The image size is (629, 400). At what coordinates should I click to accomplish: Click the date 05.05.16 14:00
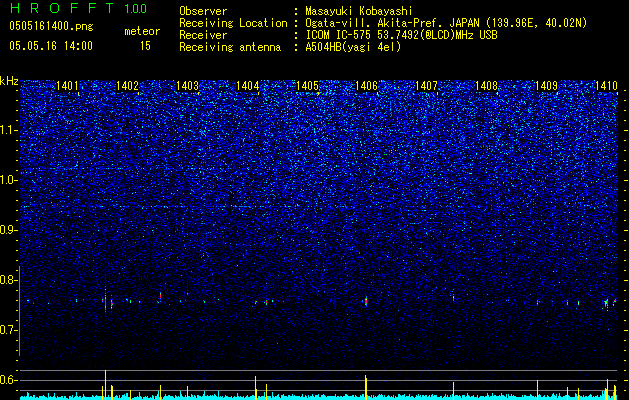[51, 46]
